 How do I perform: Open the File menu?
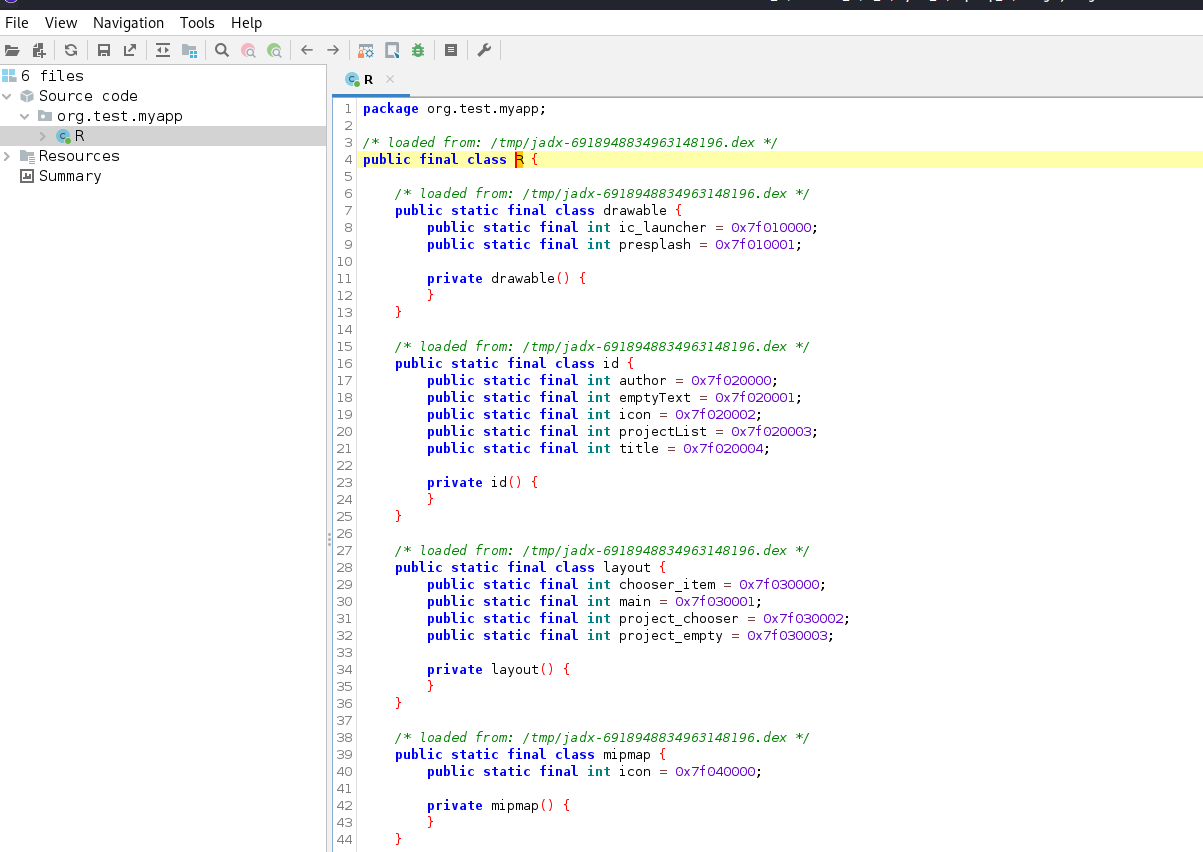click(x=17, y=22)
